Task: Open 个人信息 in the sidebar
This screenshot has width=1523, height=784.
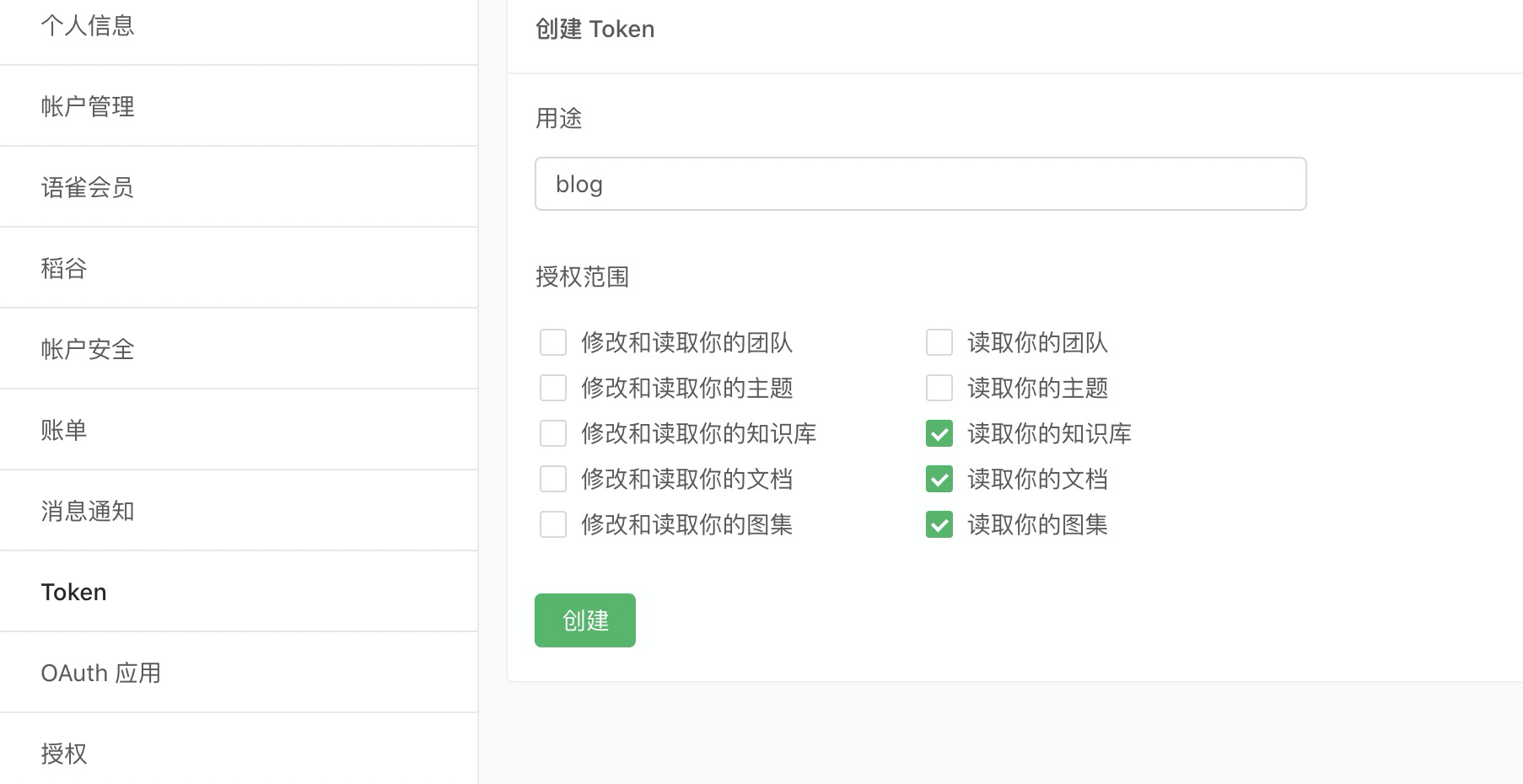Action: click(x=88, y=26)
